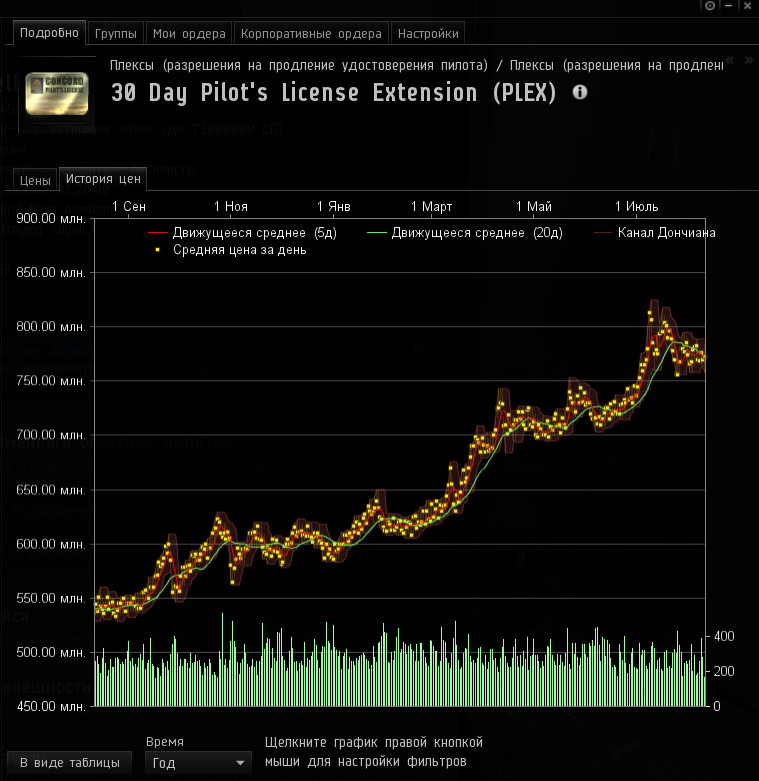
Task: Click the 1 Март date axis label
Action: coord(432,206)
